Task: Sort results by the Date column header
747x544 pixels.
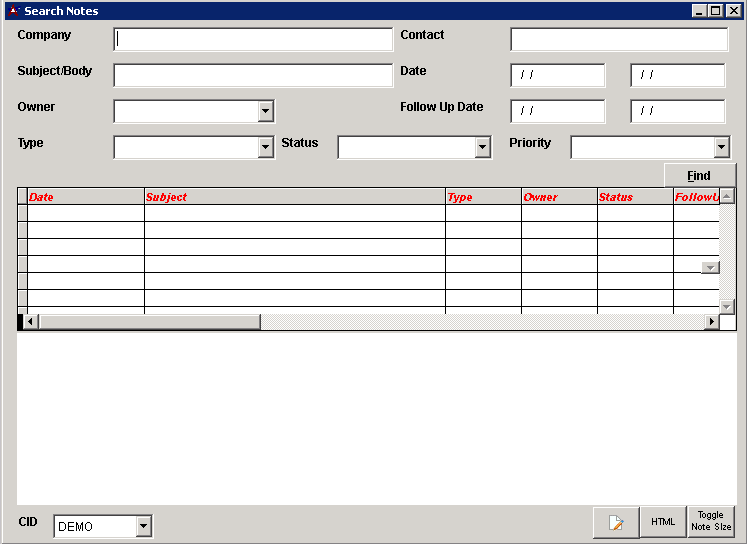Action: point(85,197)
